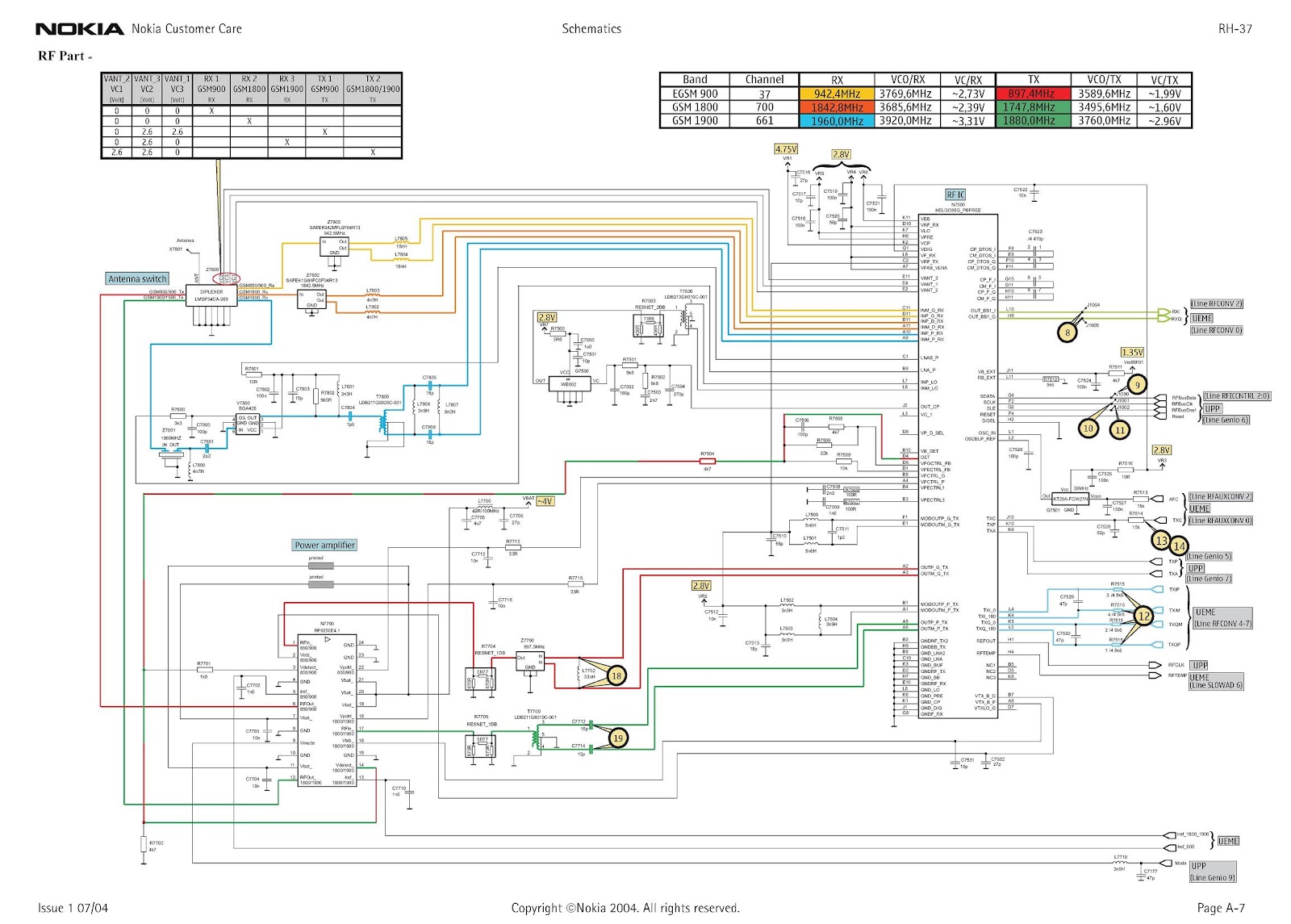Click the '(Line RFAUXCONV 0)' label
Viewport: 1291px width, 924px height.
point(1221,521)
